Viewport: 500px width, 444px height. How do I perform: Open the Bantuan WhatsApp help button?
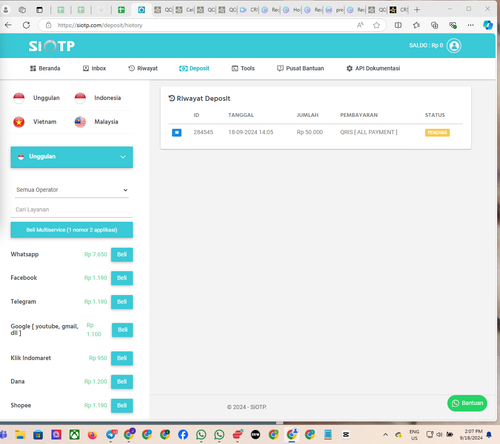467,403
